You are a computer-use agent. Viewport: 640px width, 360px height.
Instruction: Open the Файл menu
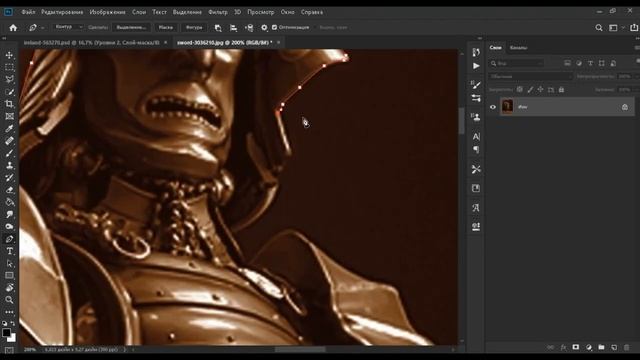tap(28, 12)
